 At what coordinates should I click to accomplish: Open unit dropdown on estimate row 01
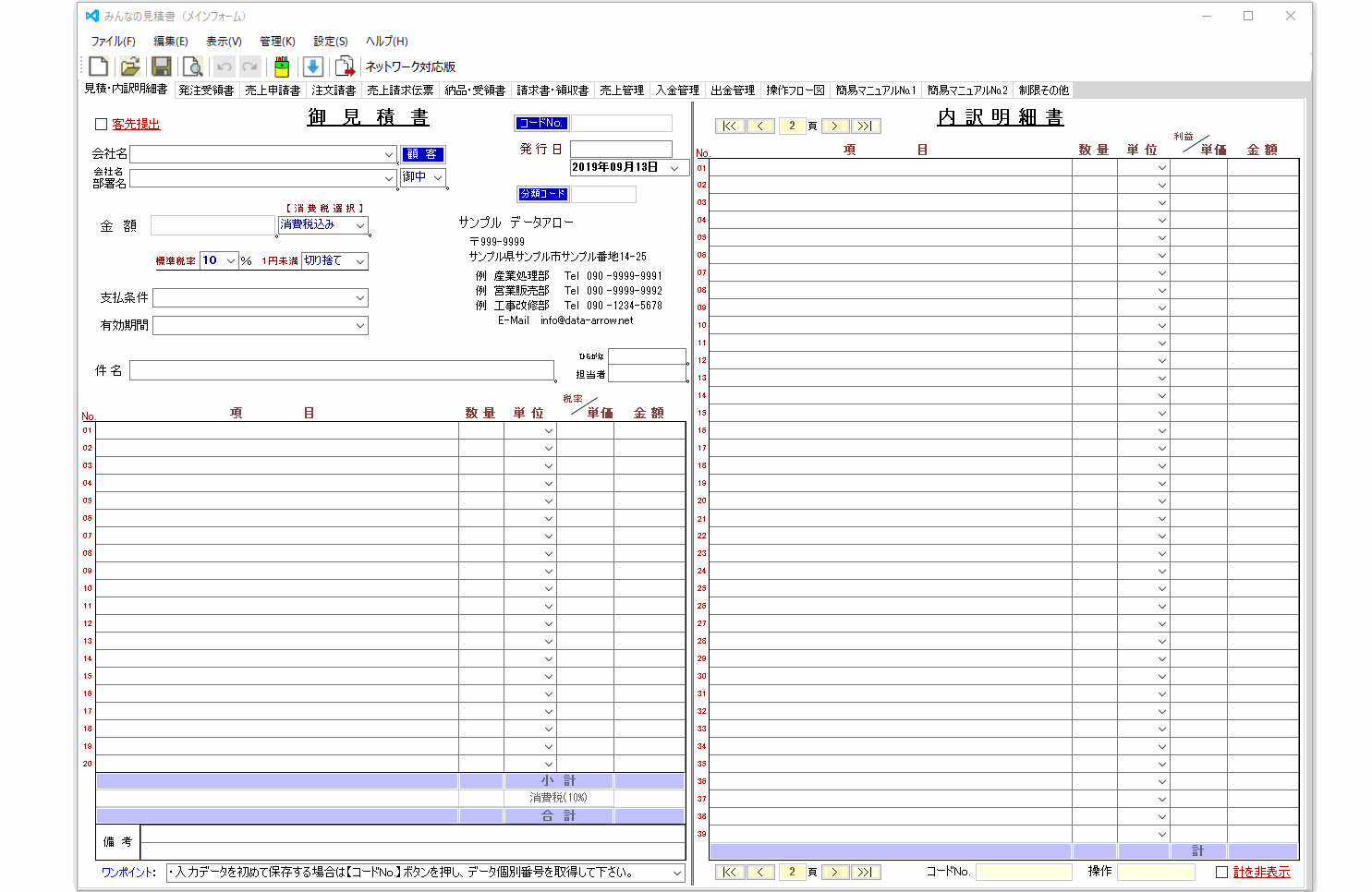pos(548,431)
